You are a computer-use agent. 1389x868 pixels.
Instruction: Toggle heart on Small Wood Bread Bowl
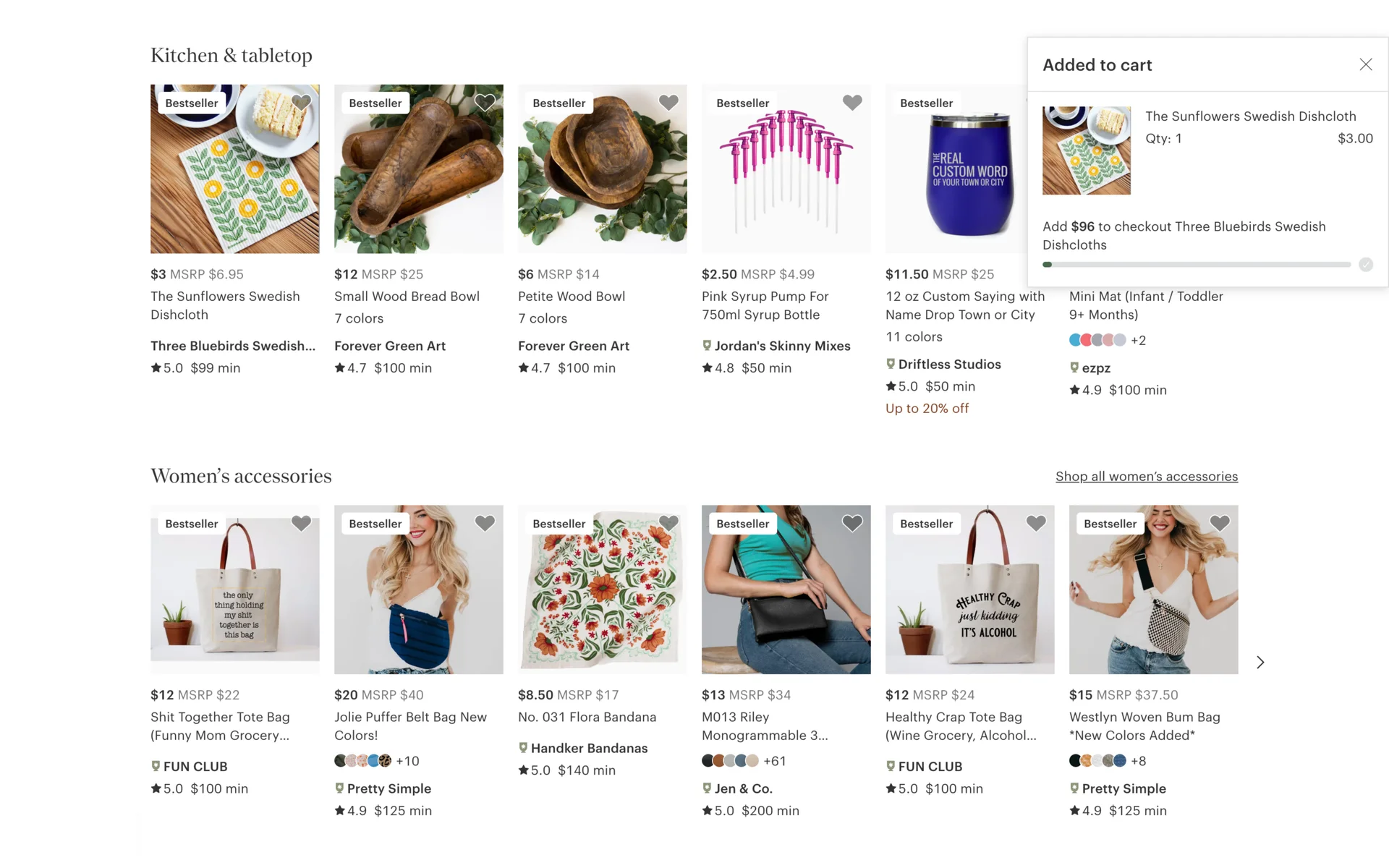click(485, 103)
